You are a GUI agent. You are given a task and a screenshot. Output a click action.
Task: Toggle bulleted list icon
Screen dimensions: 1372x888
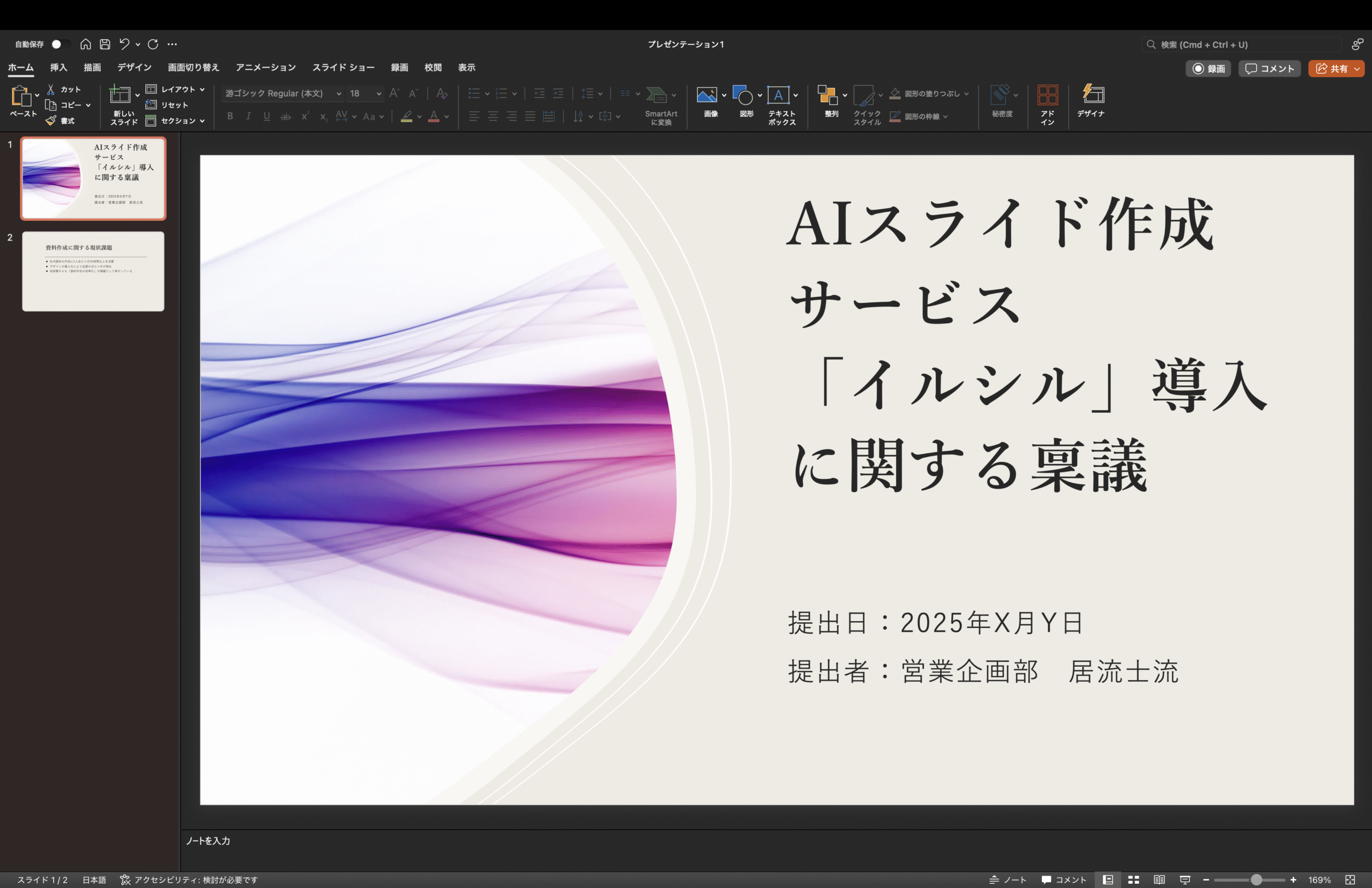click(x=474, y=93)
